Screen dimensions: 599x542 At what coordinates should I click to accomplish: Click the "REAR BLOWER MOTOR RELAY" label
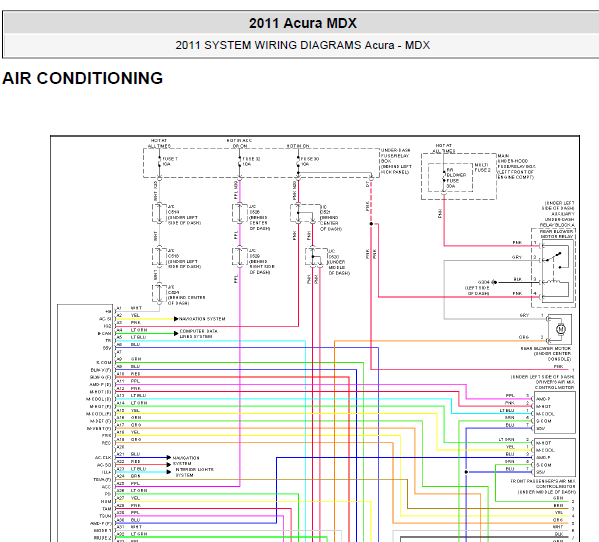pyautogui.click(x=556, y=234)
